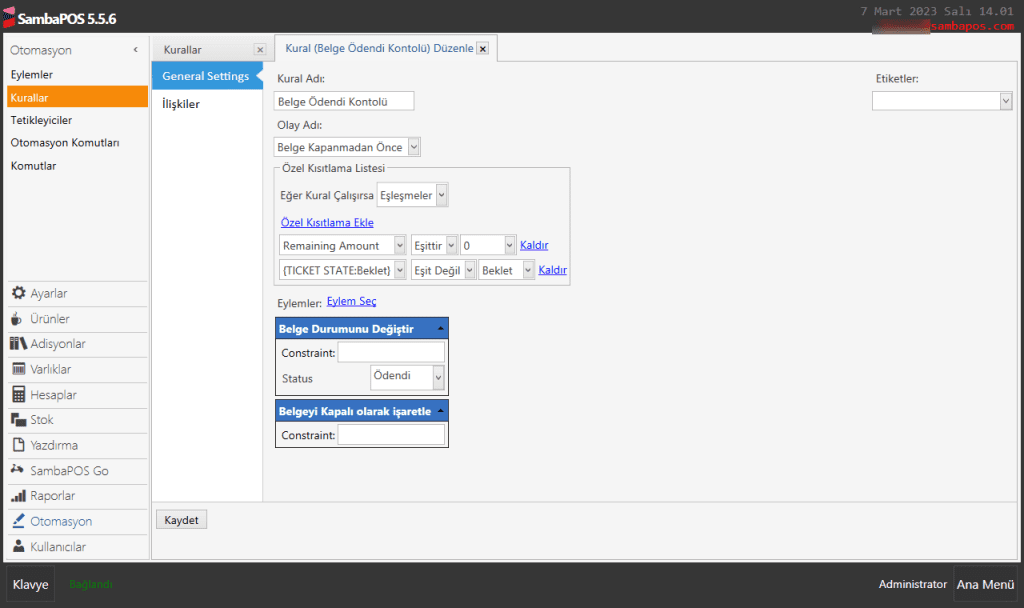Screen dimensions: 1024x608
Task: Click the Kaydet button
Action: (181, 520)
